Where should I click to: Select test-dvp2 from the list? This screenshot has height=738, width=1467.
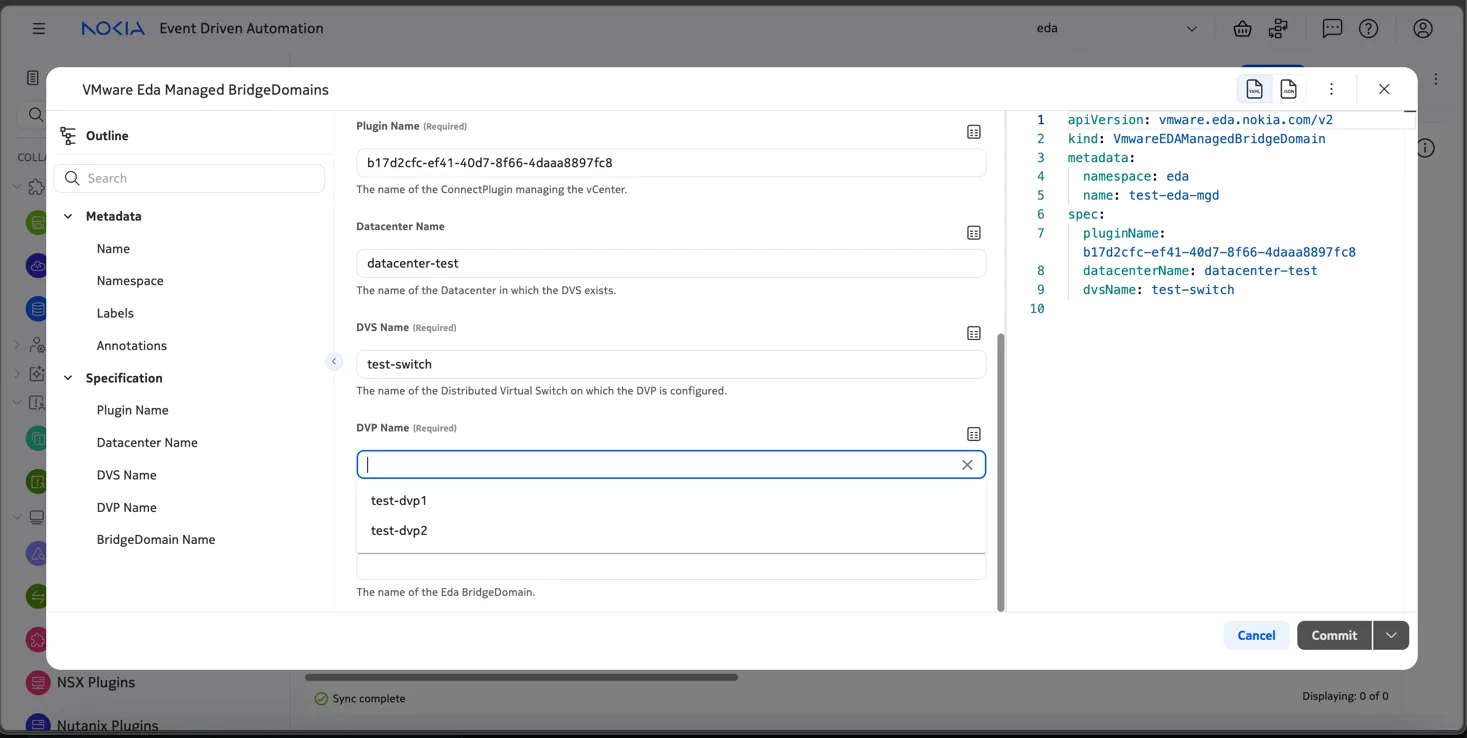pyautogui.click(x=671, y=530)
